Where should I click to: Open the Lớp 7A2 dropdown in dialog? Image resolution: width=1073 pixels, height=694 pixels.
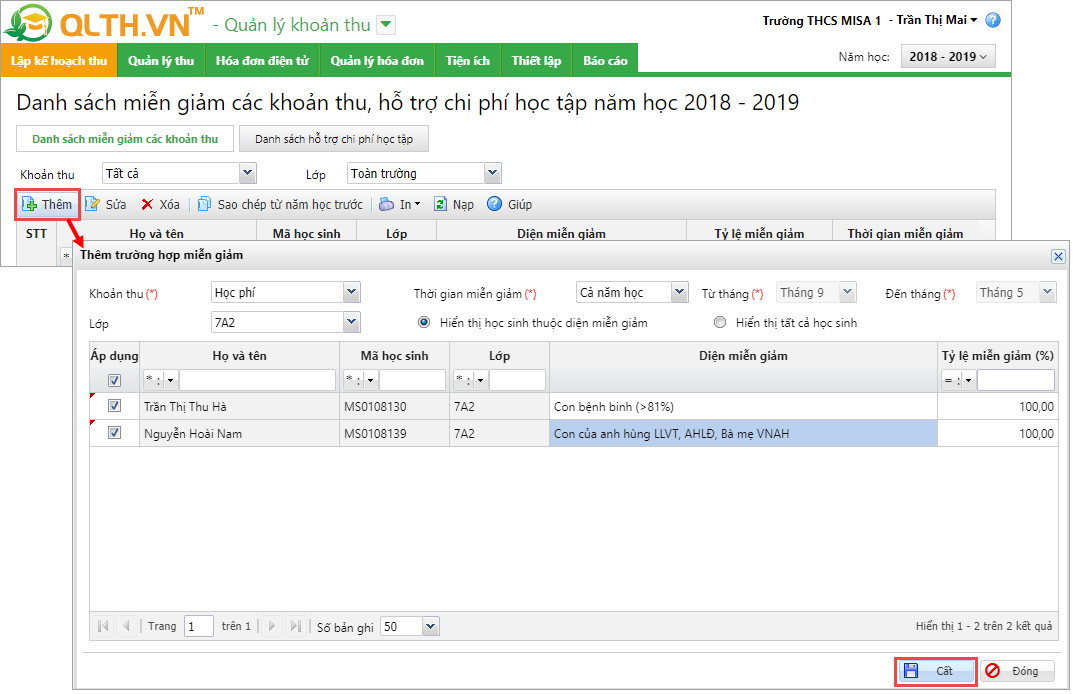tap(351, 322)
